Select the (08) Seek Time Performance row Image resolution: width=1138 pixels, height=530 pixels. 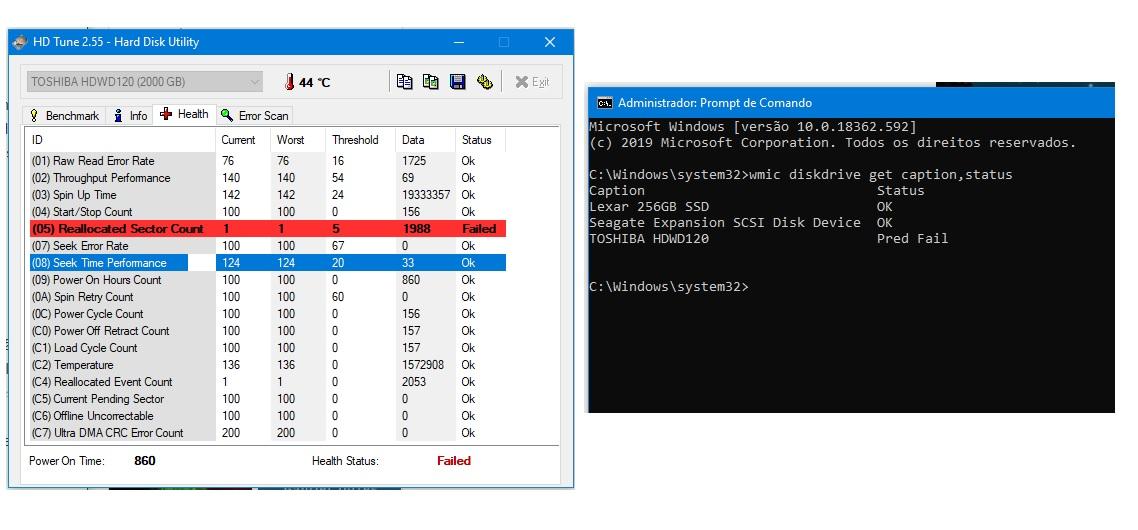click(268, 263)
